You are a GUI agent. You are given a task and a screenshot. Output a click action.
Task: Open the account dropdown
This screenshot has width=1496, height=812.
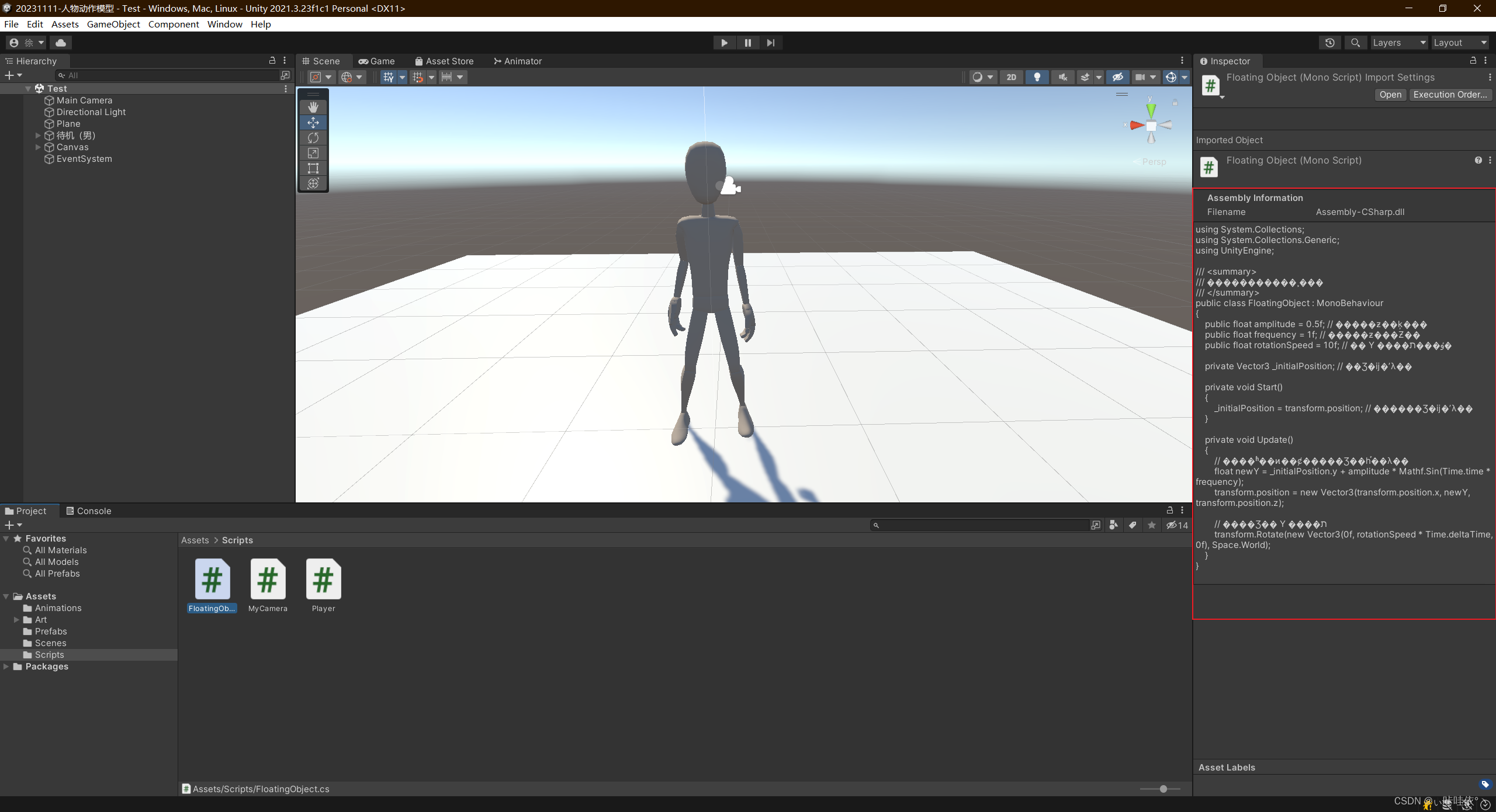(x=27, y=43)
